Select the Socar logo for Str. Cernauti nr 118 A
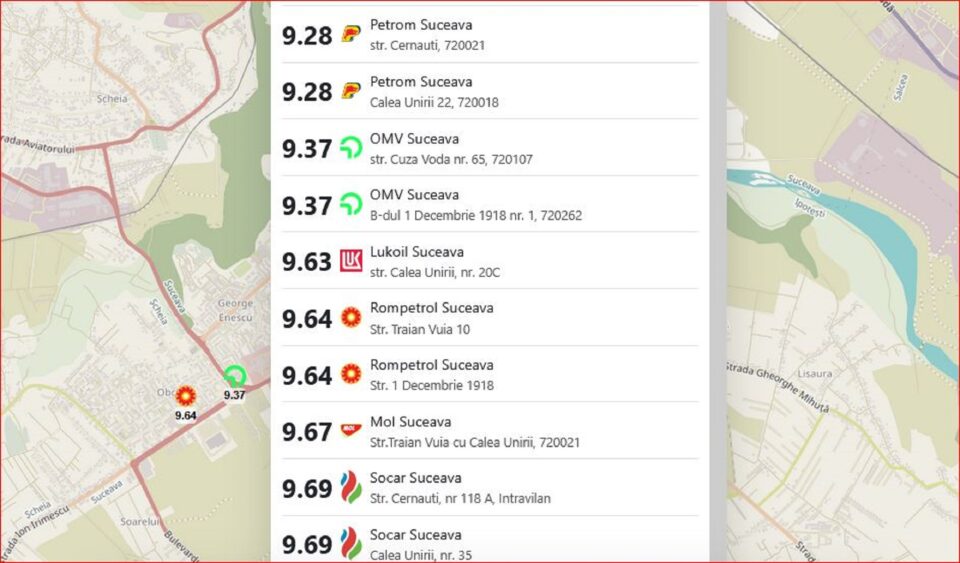This screenshot has width=960, height=563. pos(350,488)
